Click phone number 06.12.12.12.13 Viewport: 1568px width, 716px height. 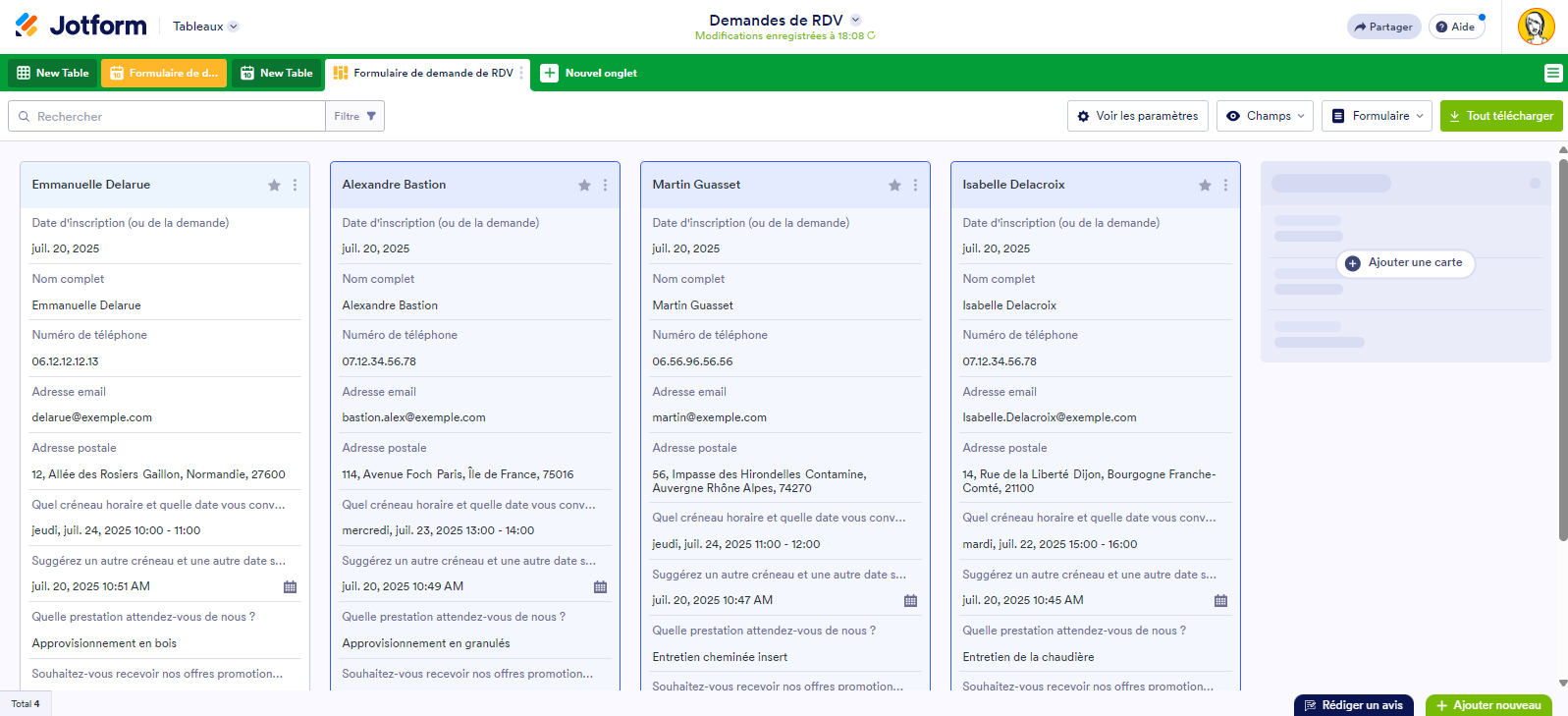[65, 361]
